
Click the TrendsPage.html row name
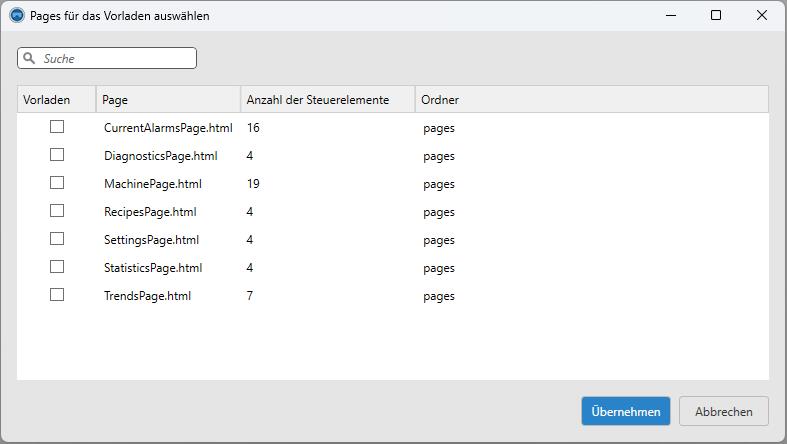coord(147,296)
